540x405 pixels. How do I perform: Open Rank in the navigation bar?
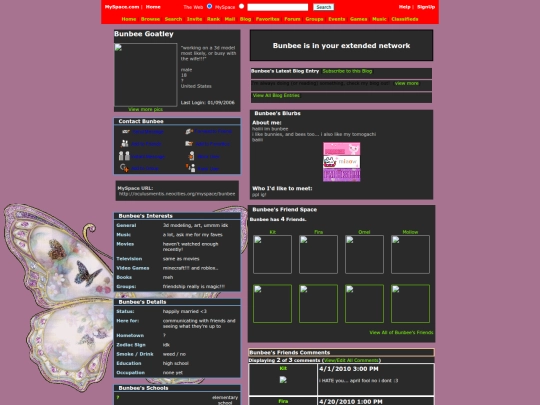pos(213,19)
